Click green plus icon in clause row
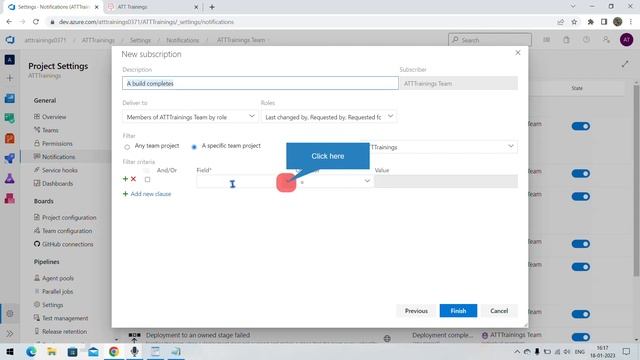This screenshot has width=640, height=360. pos(125,179)
